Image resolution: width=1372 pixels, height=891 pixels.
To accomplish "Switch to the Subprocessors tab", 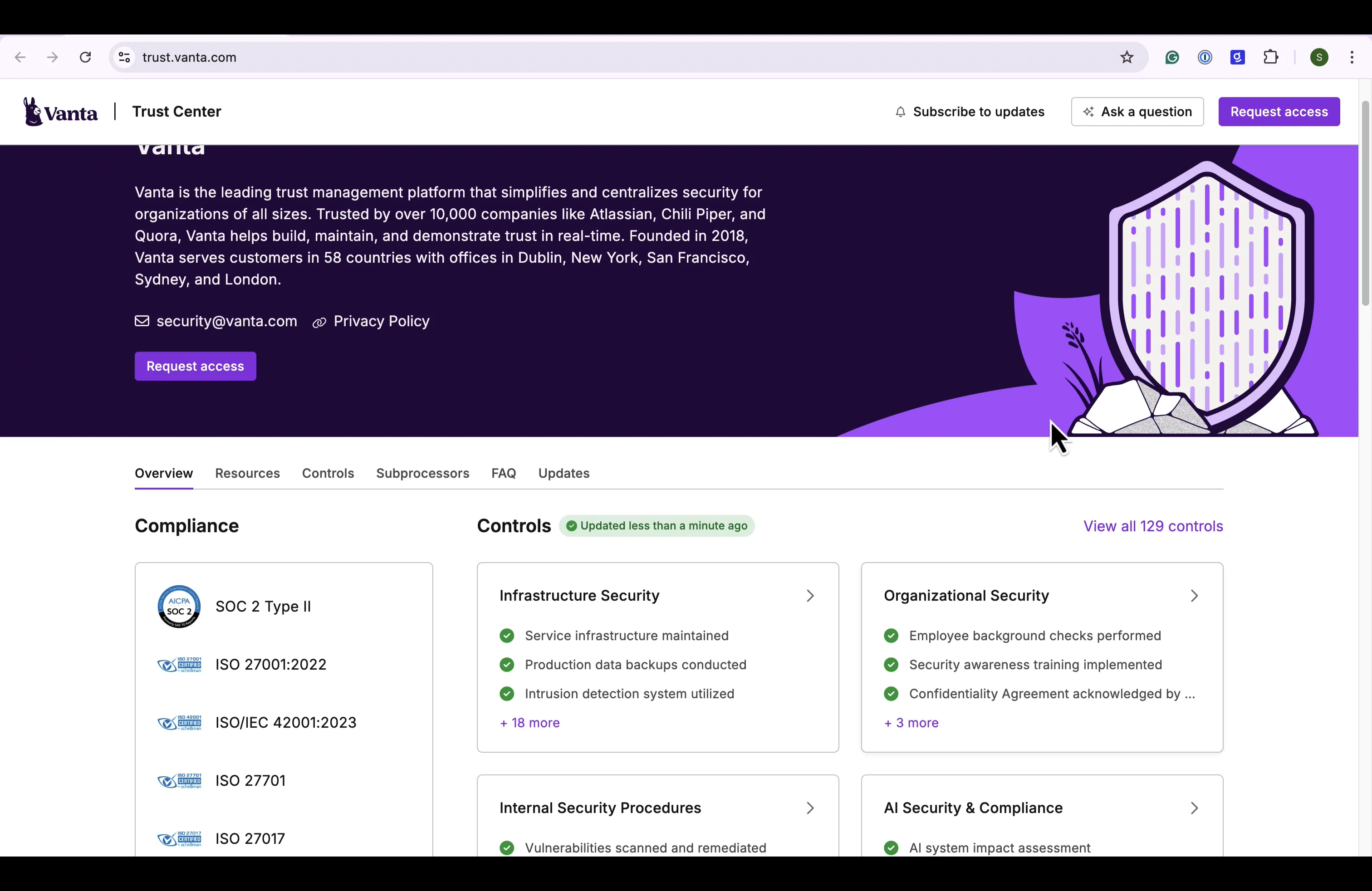I will [422, 473].
